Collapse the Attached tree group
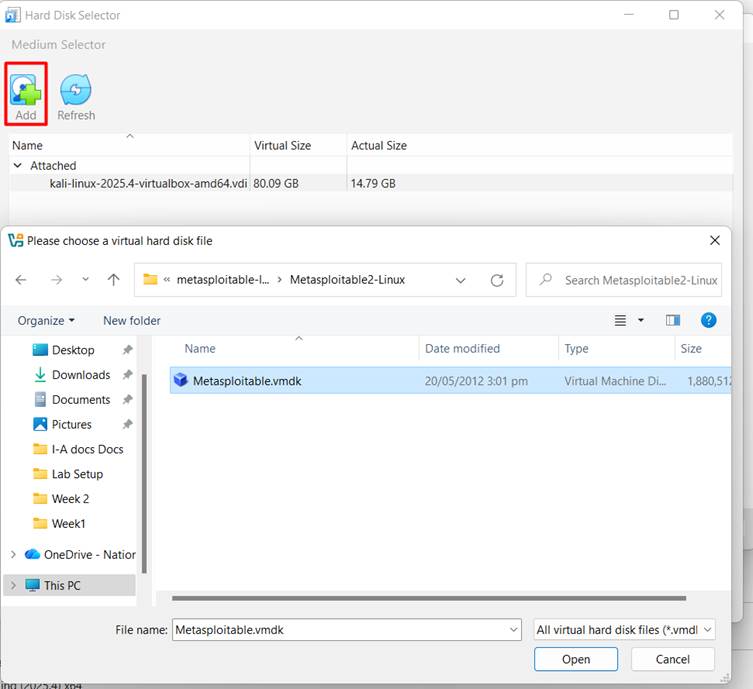753x689 pixels. (x=18, y=166)
